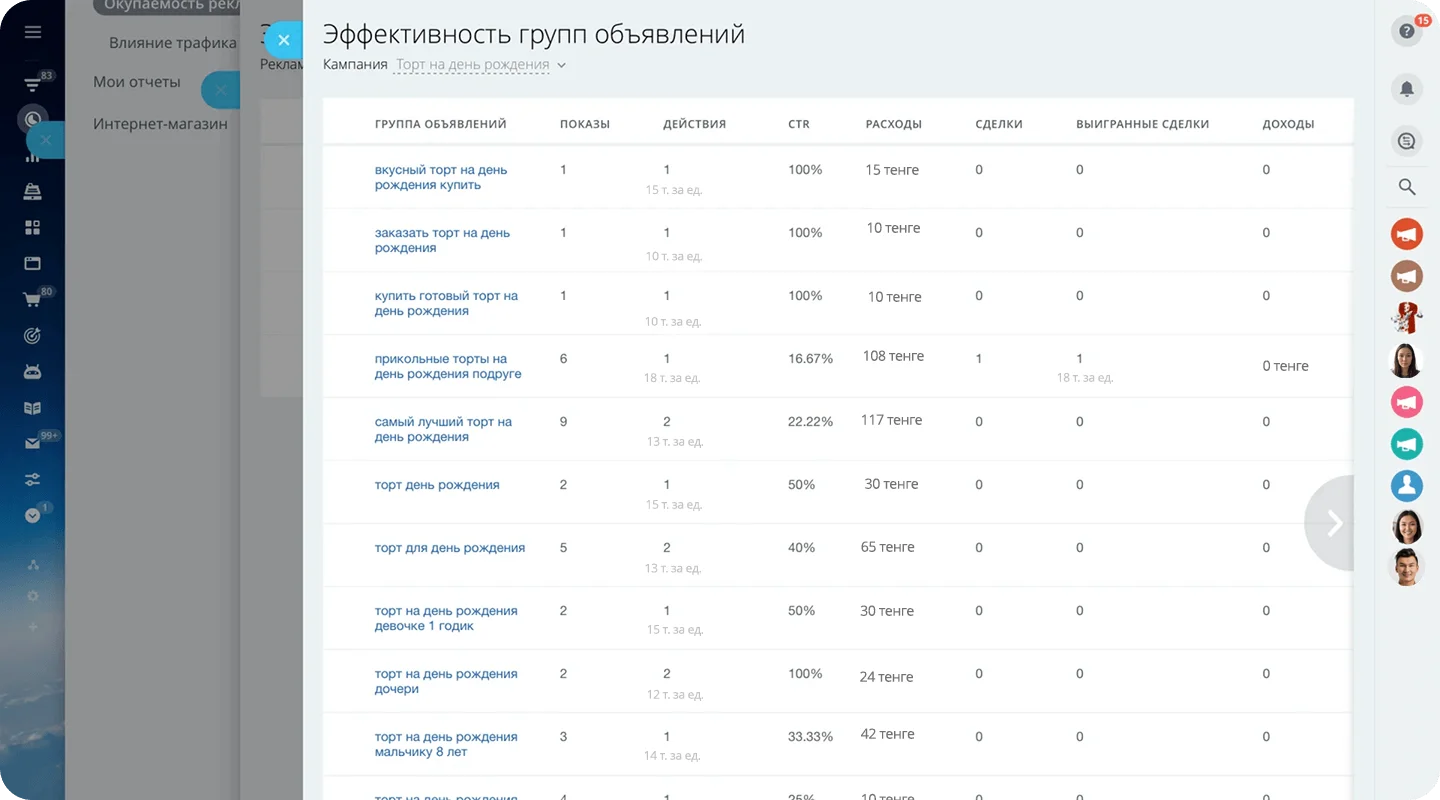Open the sliders settings icon in the left sidebar
The image size is (1440, 800).
click(33, 480)
